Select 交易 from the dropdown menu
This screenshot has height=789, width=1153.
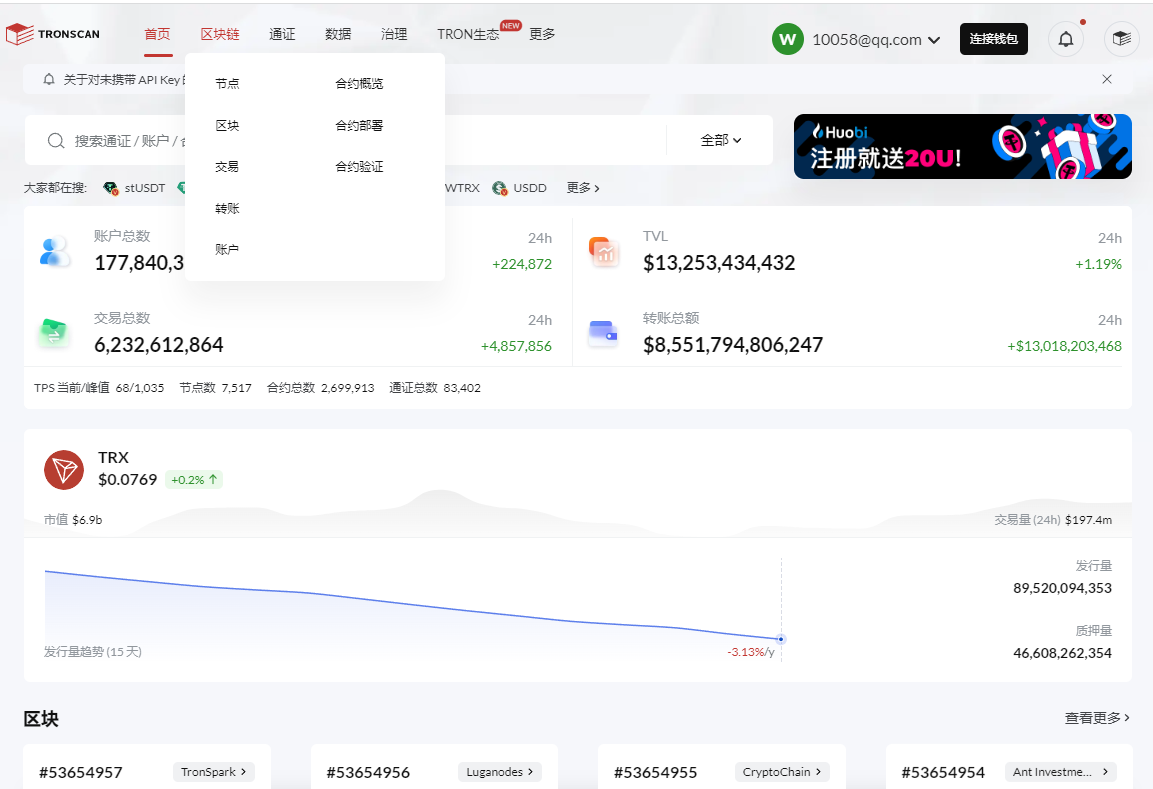[x=227, y=167]
